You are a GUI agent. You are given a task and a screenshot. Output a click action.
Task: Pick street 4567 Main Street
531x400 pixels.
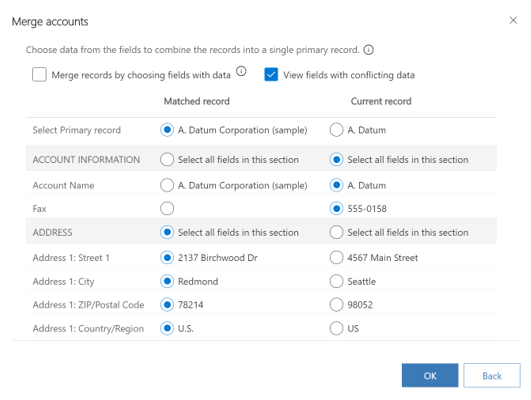(336, 258)
